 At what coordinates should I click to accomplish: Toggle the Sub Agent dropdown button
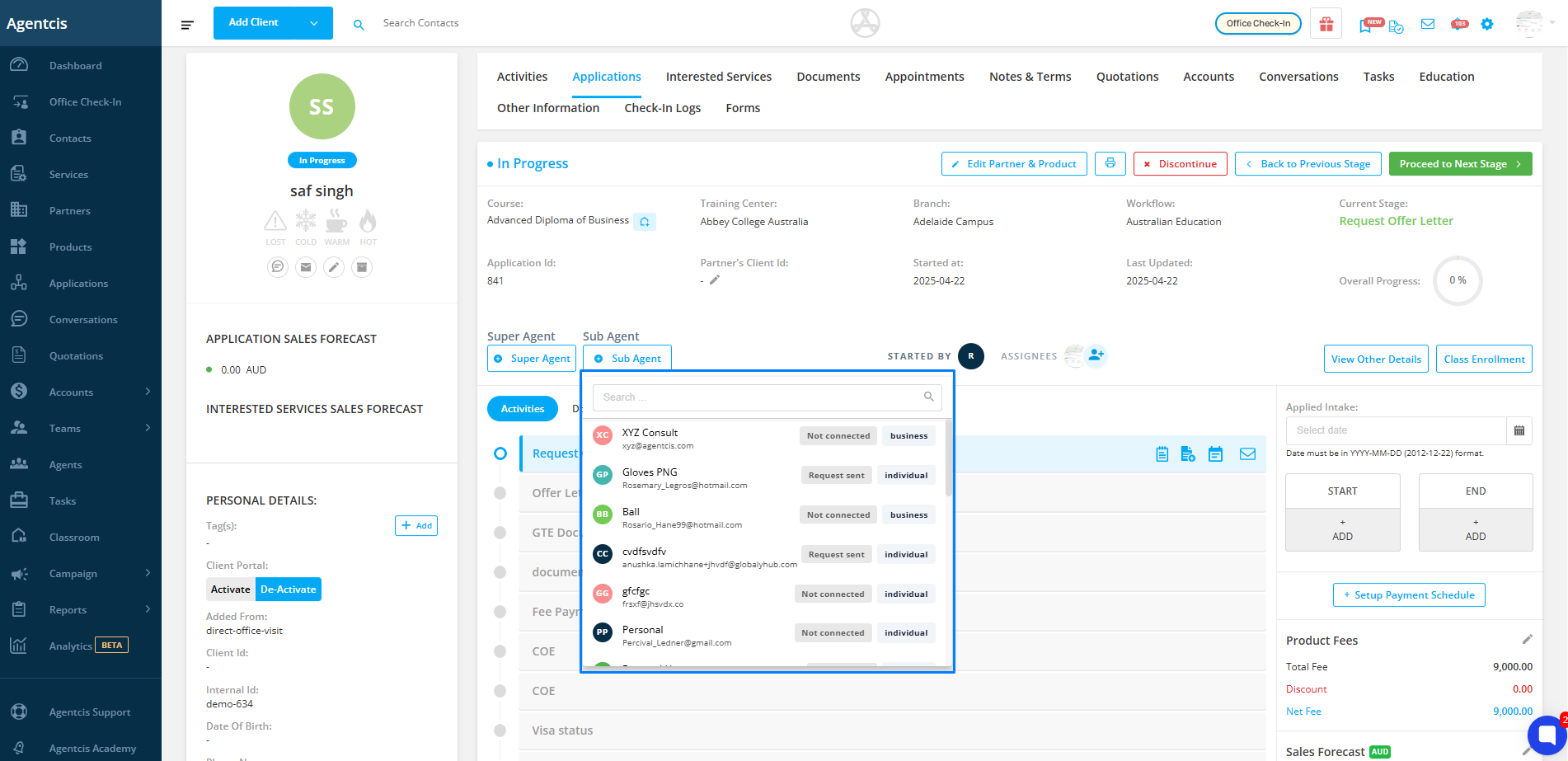click(x=627, y=358)
